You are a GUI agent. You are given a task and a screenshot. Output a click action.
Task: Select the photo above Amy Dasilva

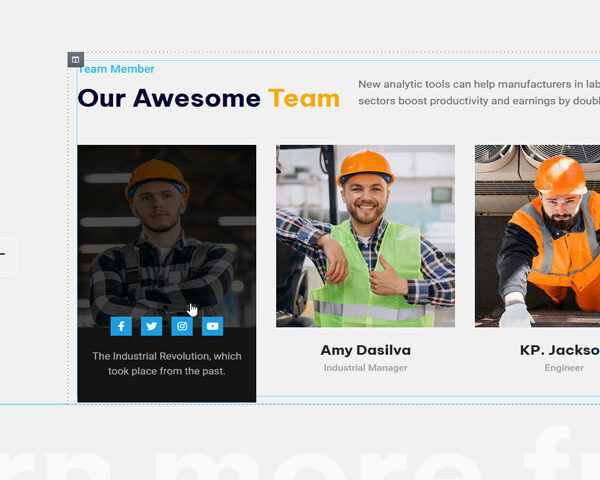(365, 236)
